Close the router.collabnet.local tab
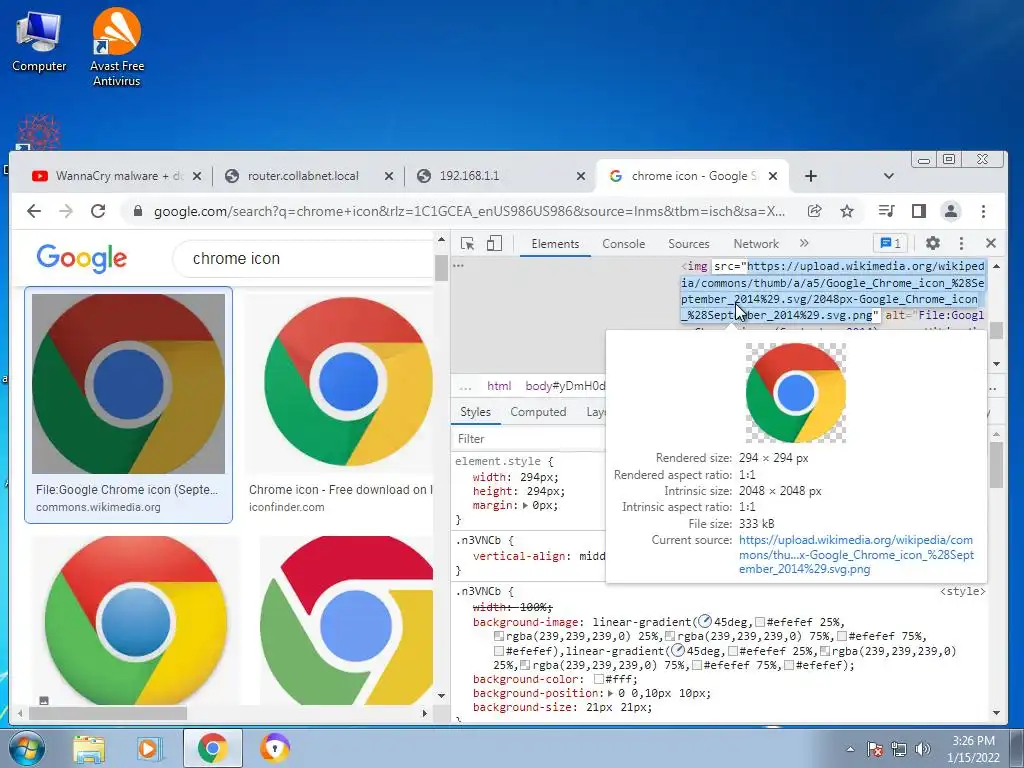This screenshot has height=768, width=1024. pos(389,176)
